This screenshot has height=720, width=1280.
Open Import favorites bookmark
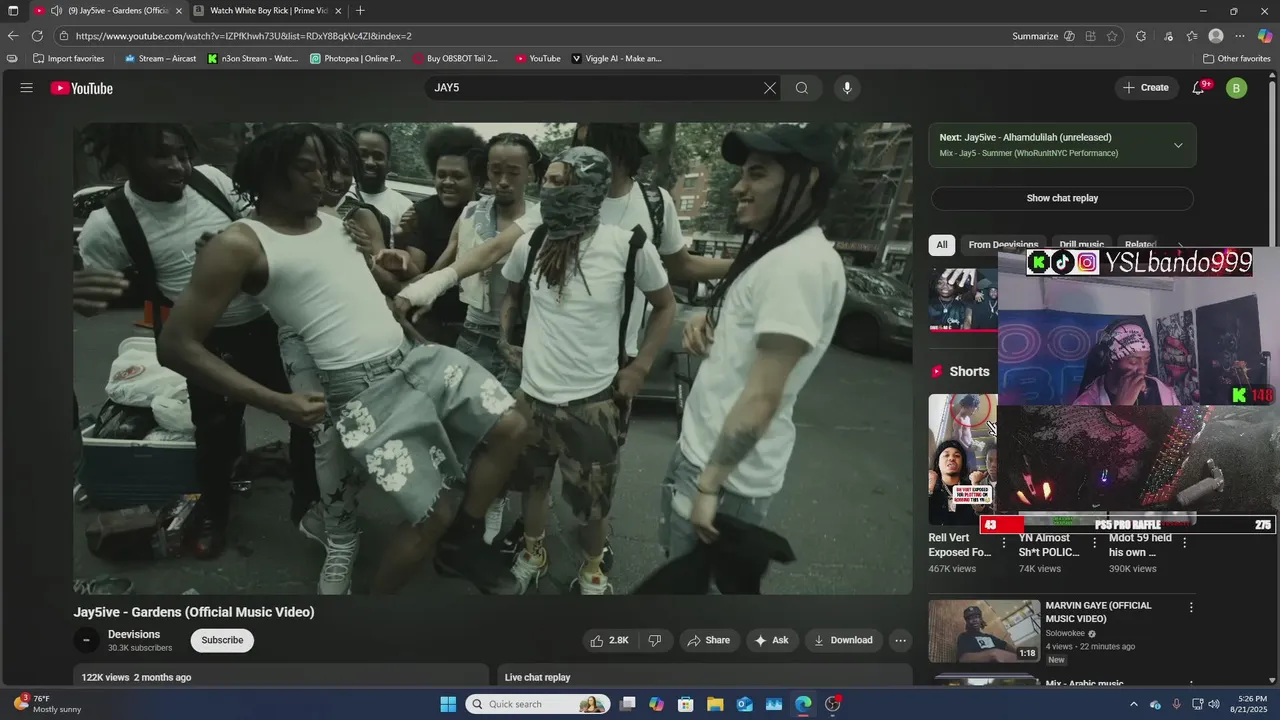69,58
